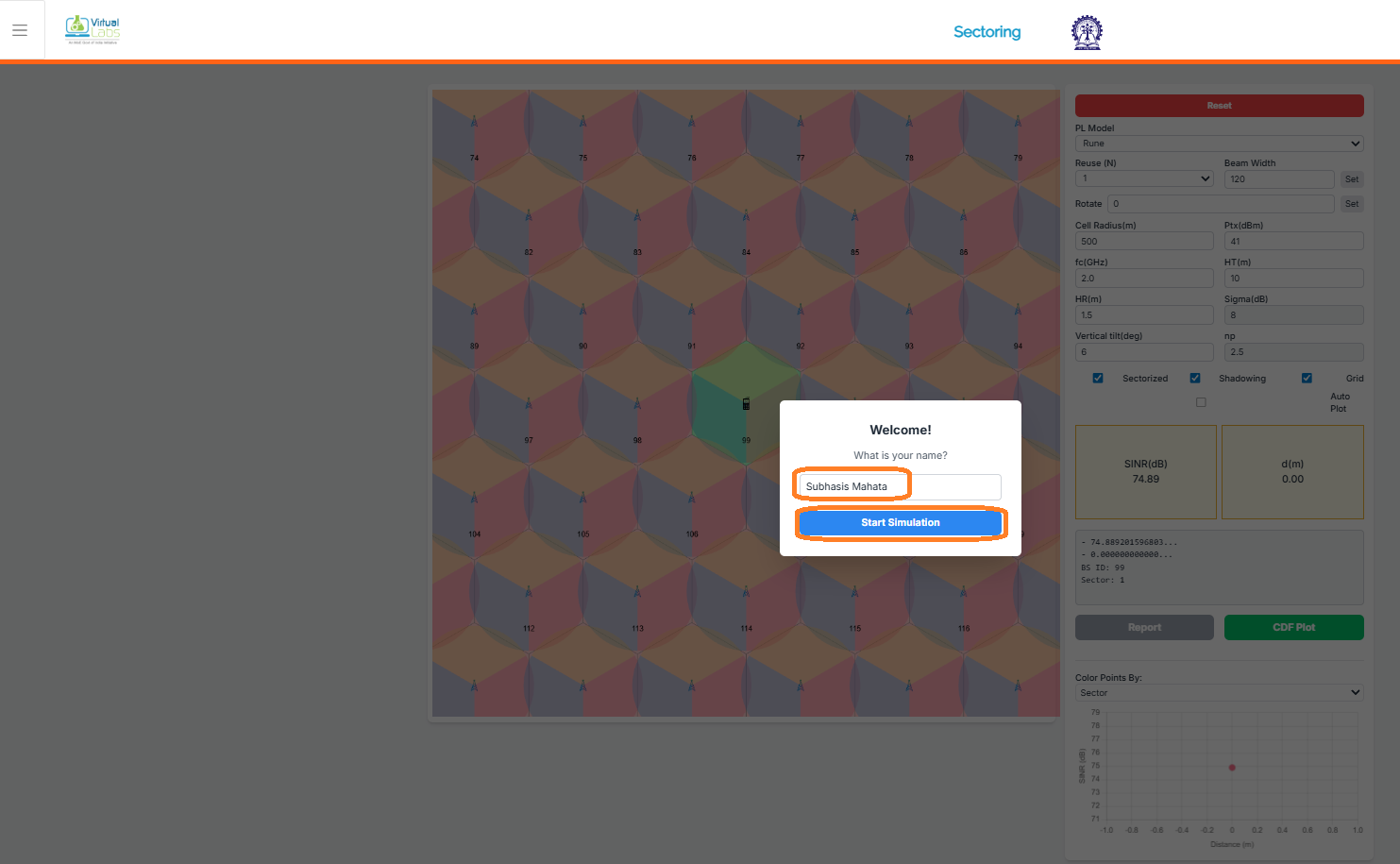
Task: Open the Color Points By dropdown
Action: point(1219,692)
